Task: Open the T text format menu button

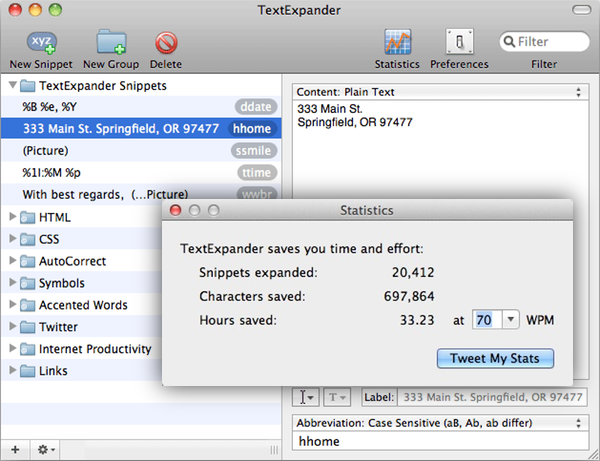Action: [x=337, y=397]
